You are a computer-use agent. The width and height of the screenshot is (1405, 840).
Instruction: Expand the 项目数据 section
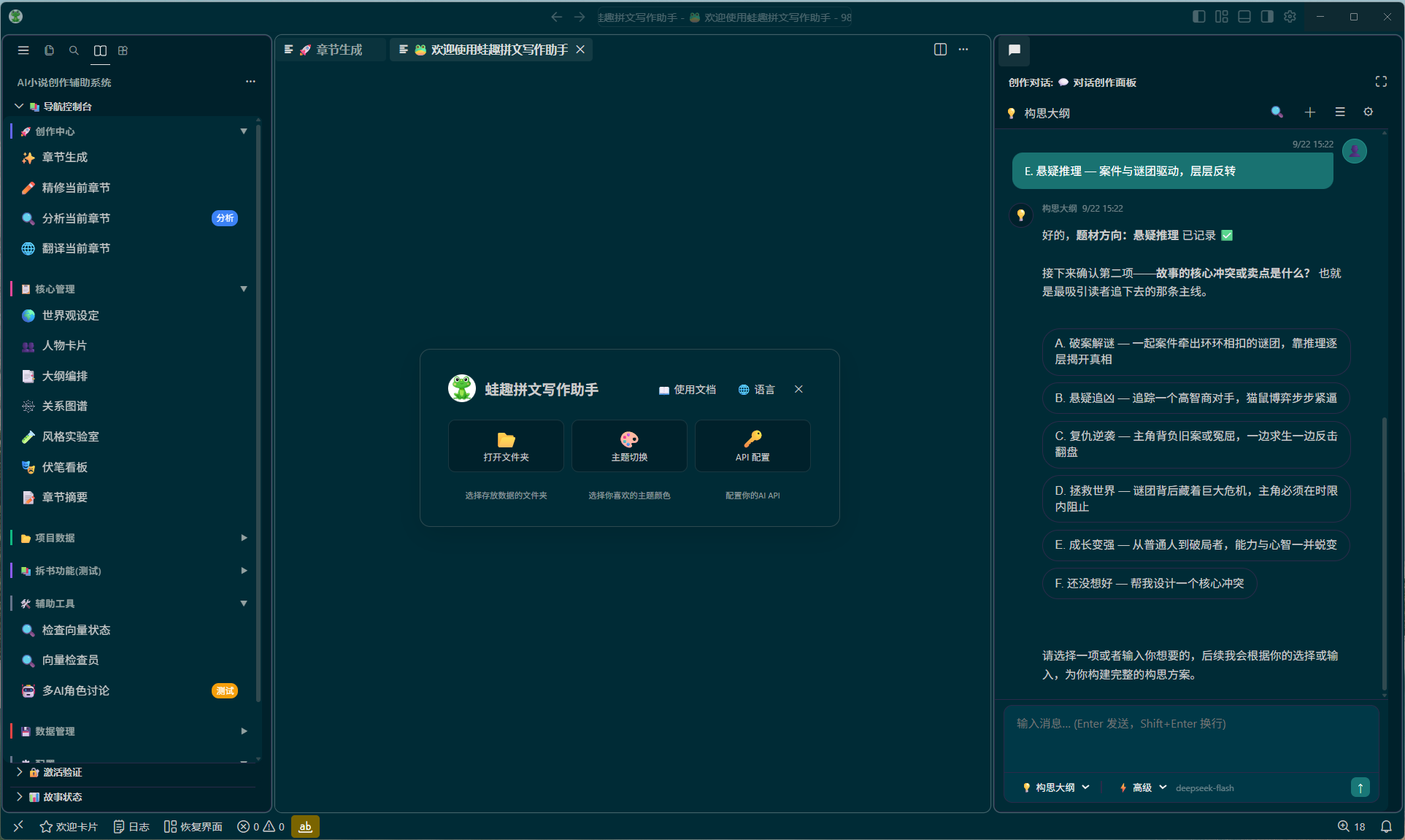pyautogui.click(x=131, y=538)
